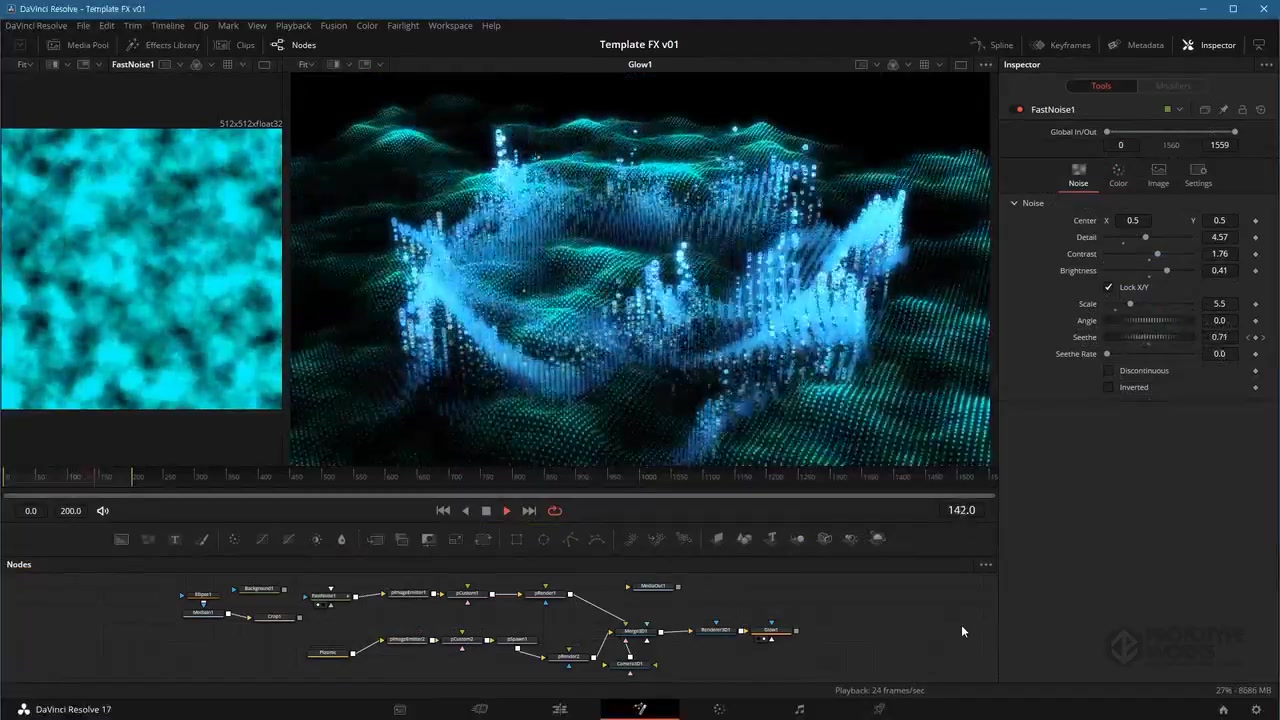Screen dimensions: 1280x720
Task: Click the Rectangle mask tool
Action: click(516, 539)
